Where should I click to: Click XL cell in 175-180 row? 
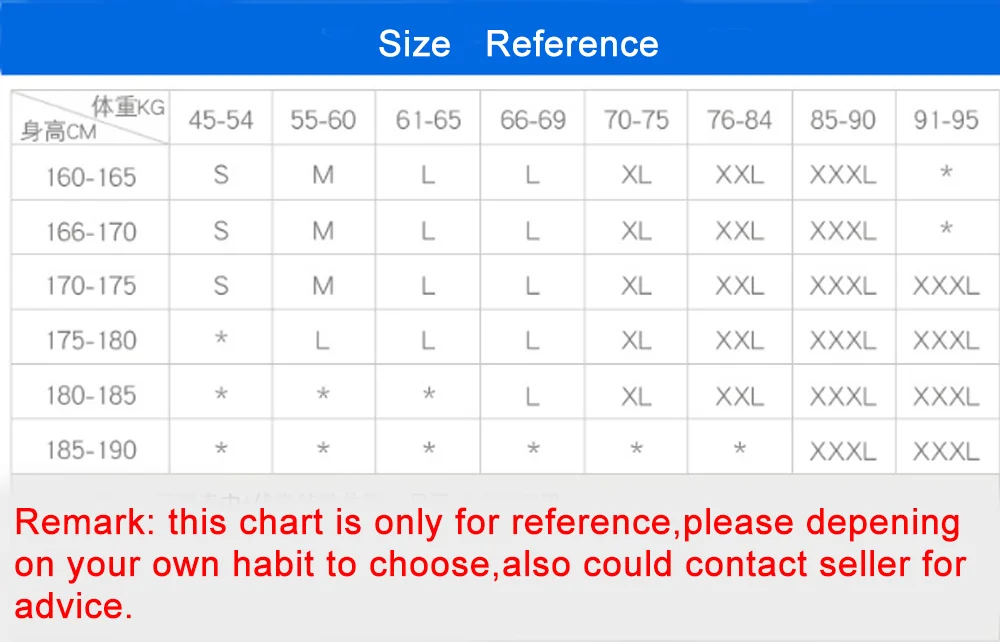pyautogui.click(x=636, y=340)
